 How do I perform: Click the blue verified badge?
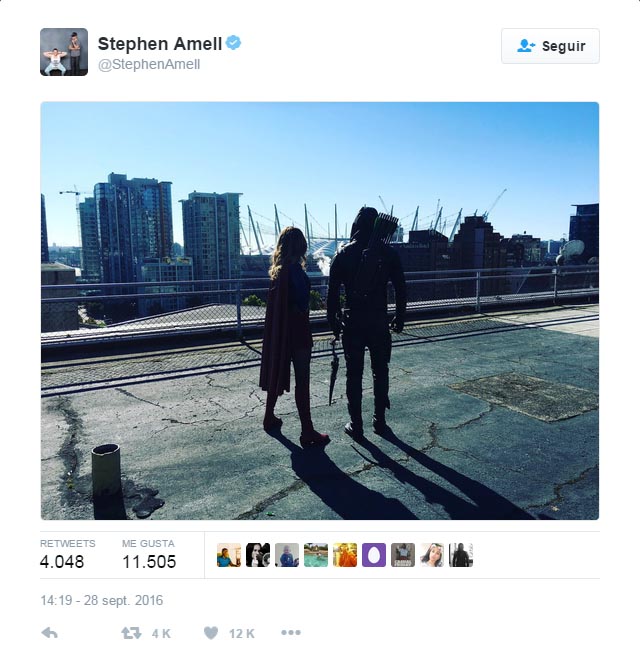(x=233, y=43)
